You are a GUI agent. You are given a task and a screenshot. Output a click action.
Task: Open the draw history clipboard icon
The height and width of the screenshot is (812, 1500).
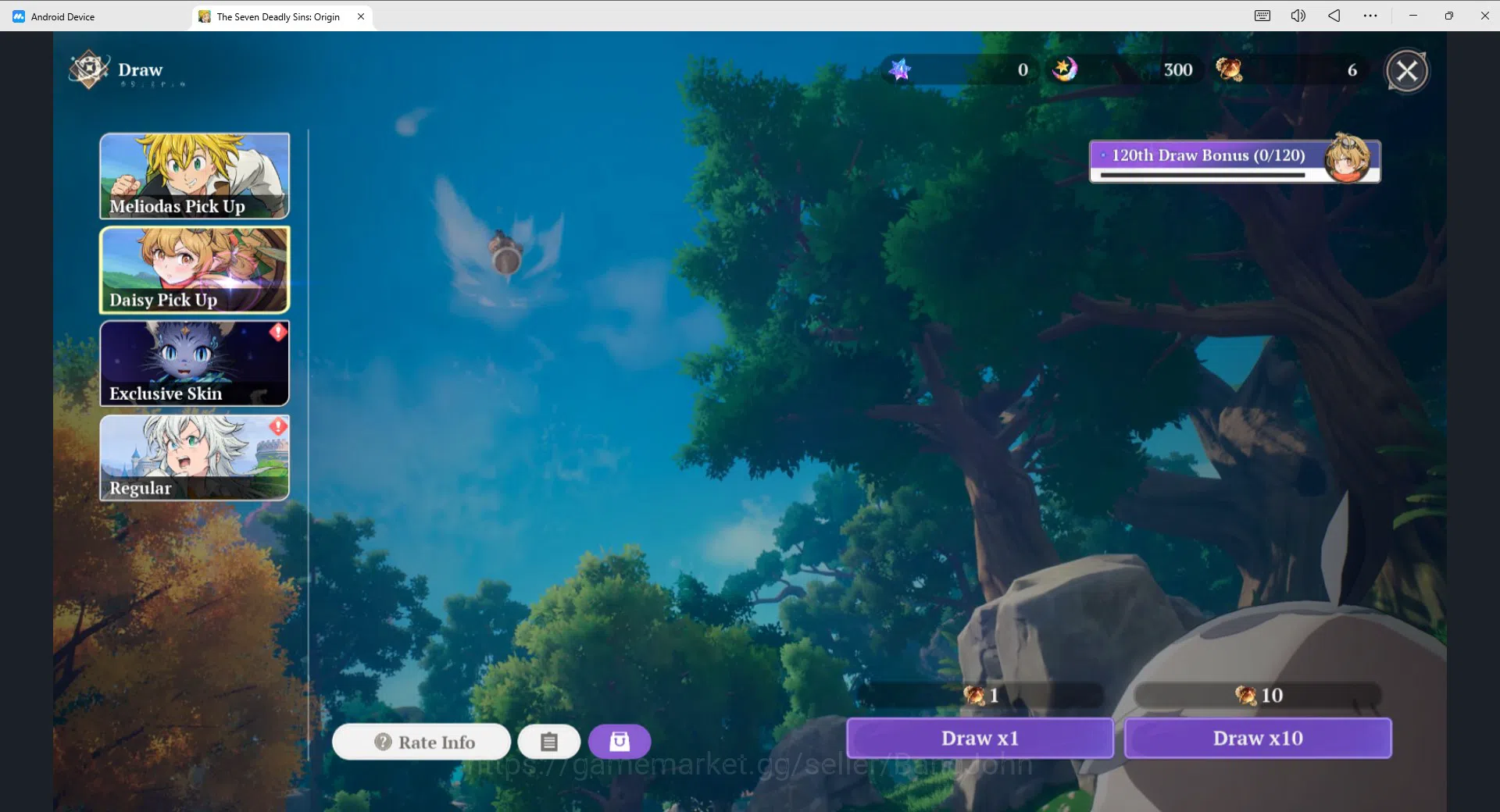pyautogui.click(x=549, y=742)
